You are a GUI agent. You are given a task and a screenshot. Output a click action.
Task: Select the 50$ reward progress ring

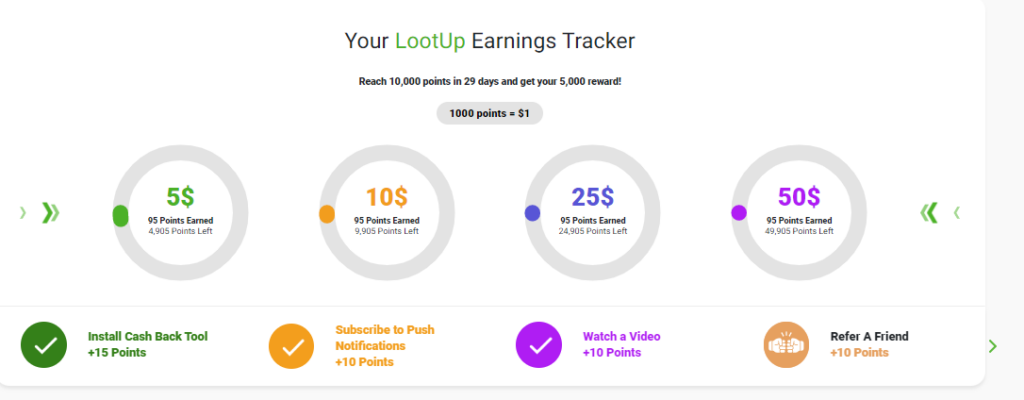(x=799, y=213)
